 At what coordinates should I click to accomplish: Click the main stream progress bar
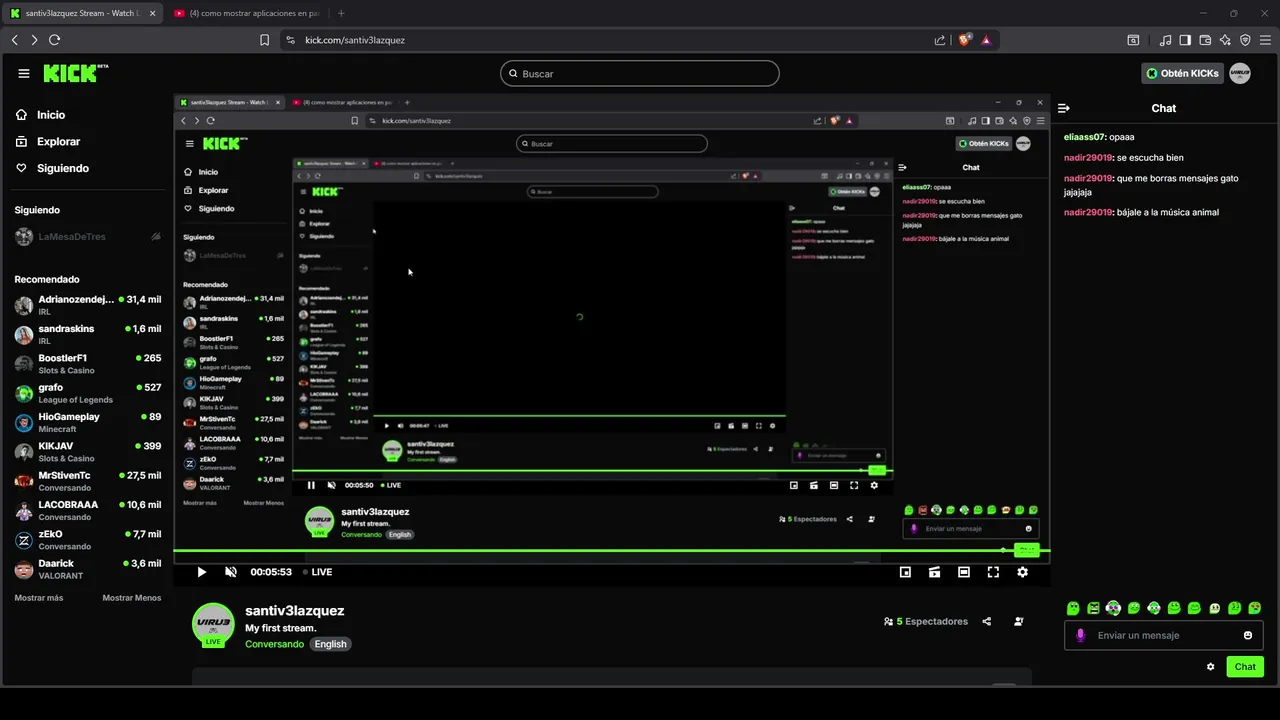(612, 551)
